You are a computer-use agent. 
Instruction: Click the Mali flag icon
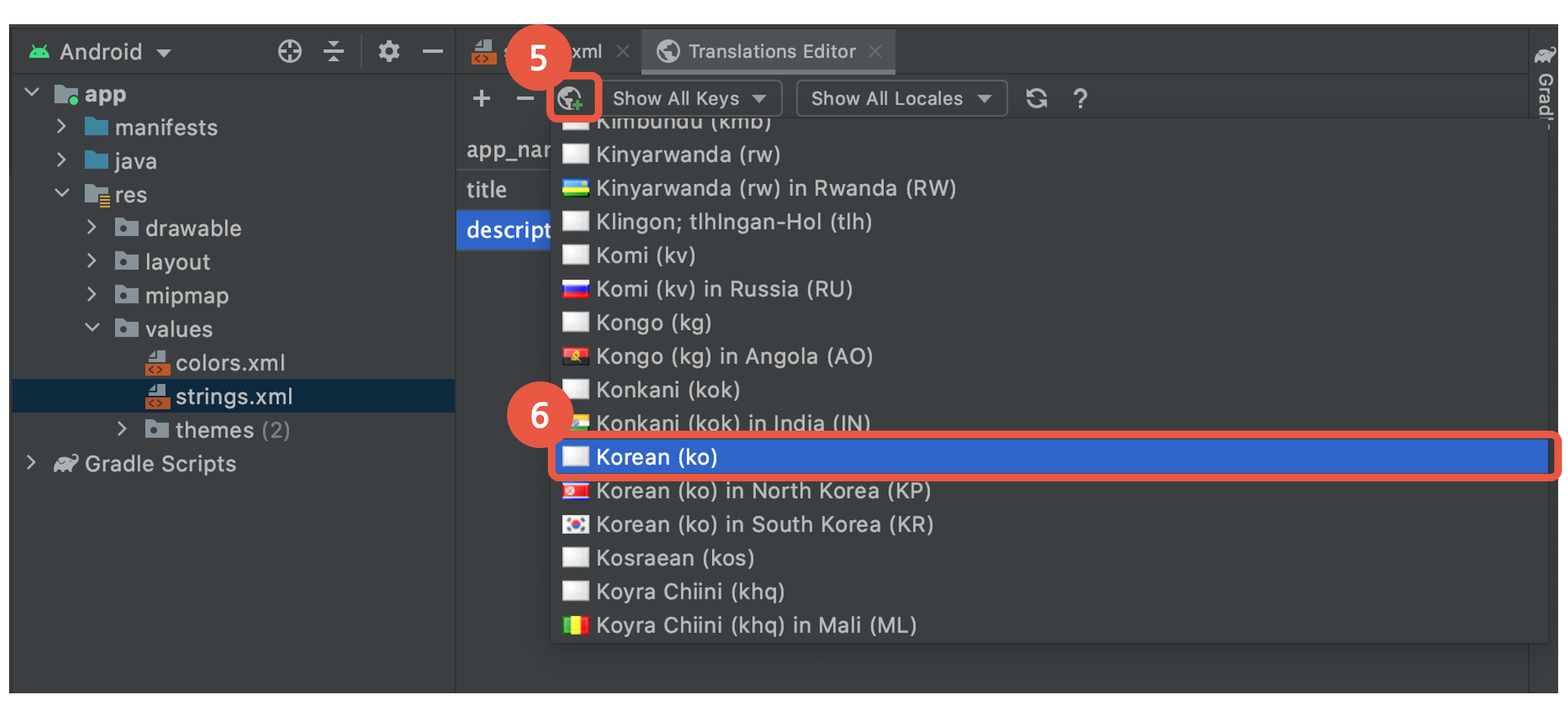[x=576, y=624]
